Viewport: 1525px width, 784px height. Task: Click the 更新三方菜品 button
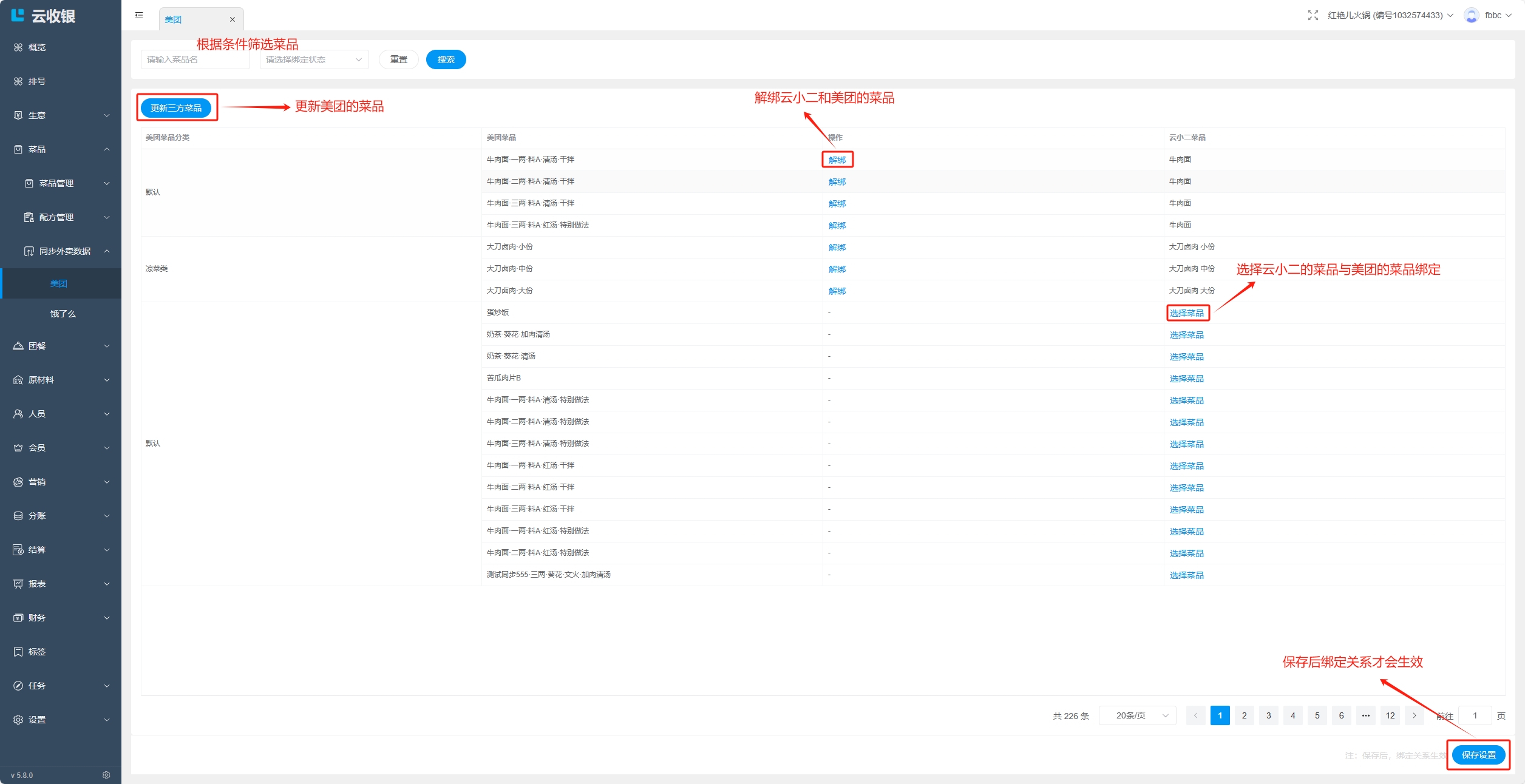[176, 108]
